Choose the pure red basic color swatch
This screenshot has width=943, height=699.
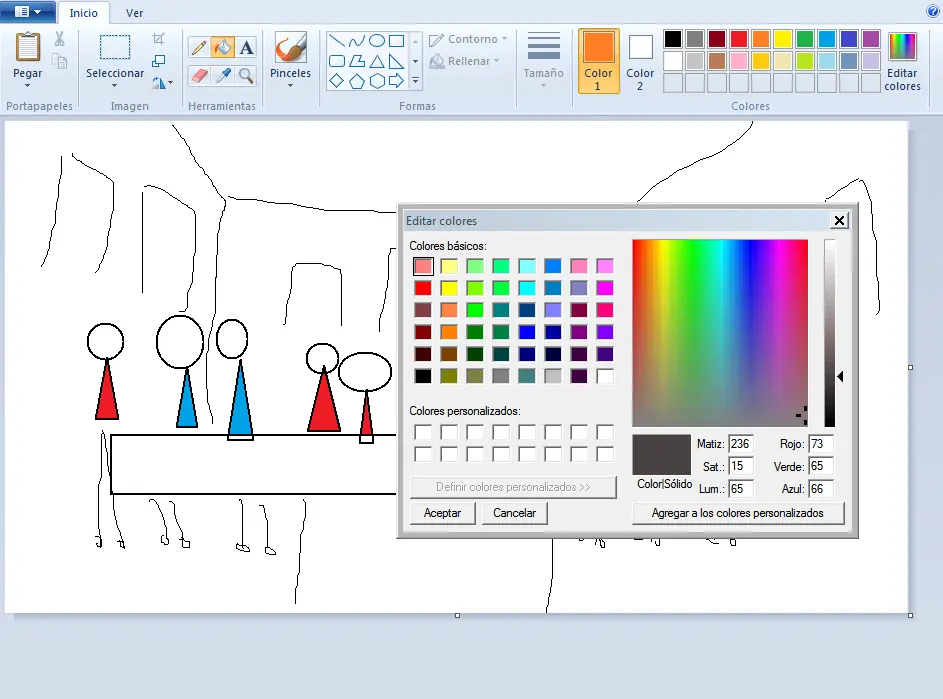(x=423, y=288)
